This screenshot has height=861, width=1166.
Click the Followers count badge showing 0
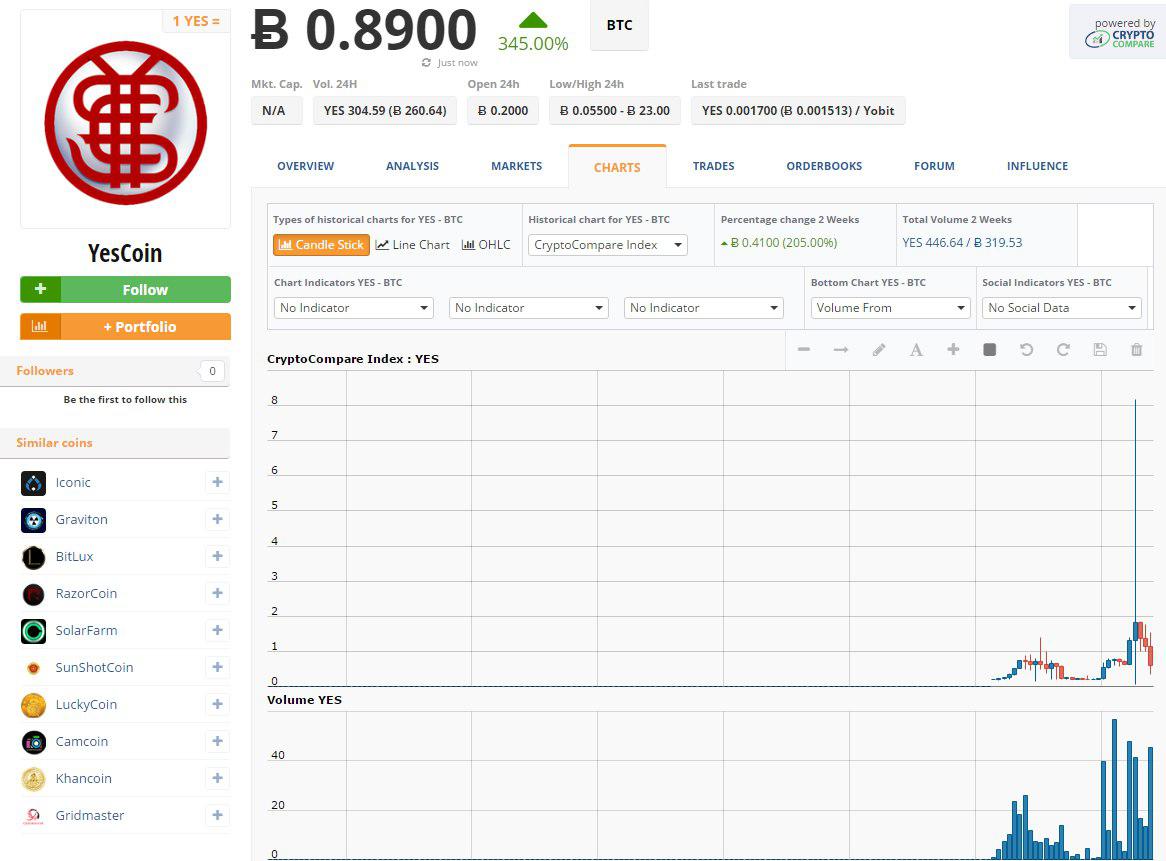pos(213,371)
